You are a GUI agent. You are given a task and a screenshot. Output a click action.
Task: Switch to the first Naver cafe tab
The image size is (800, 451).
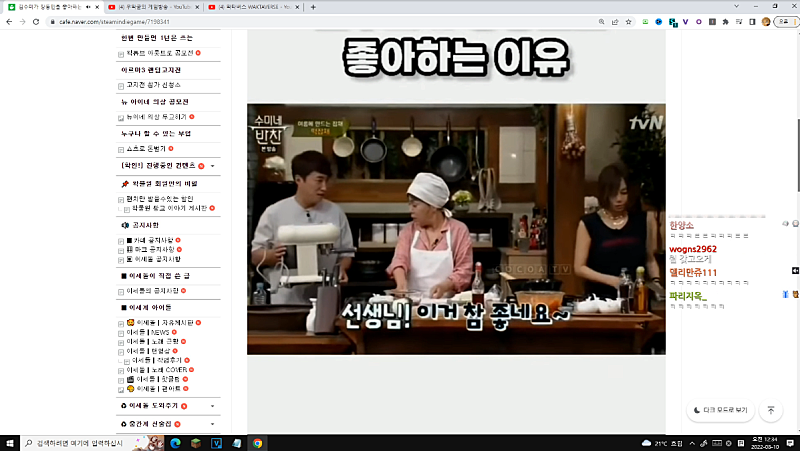pos(53,7)
